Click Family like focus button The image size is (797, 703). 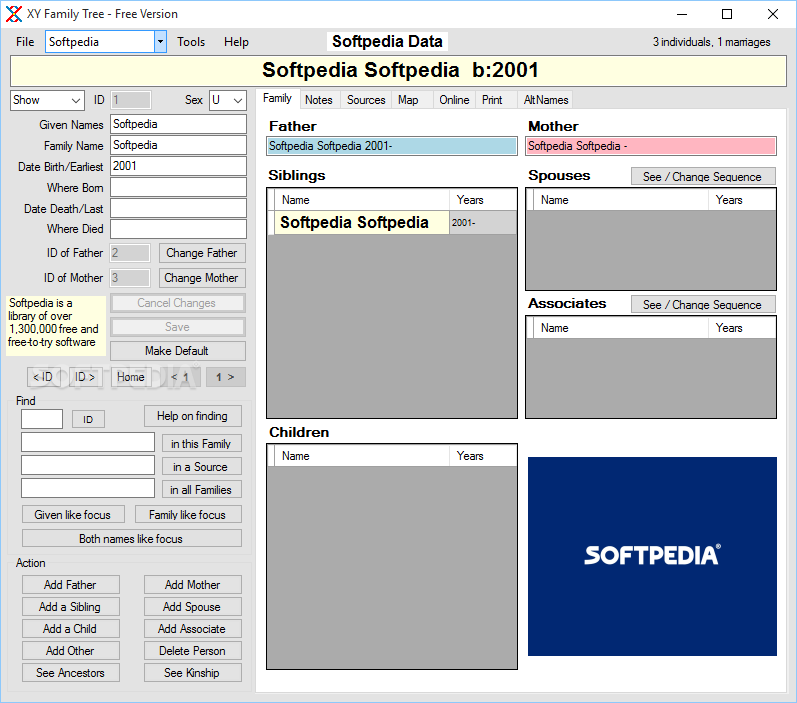pos(188,514)
